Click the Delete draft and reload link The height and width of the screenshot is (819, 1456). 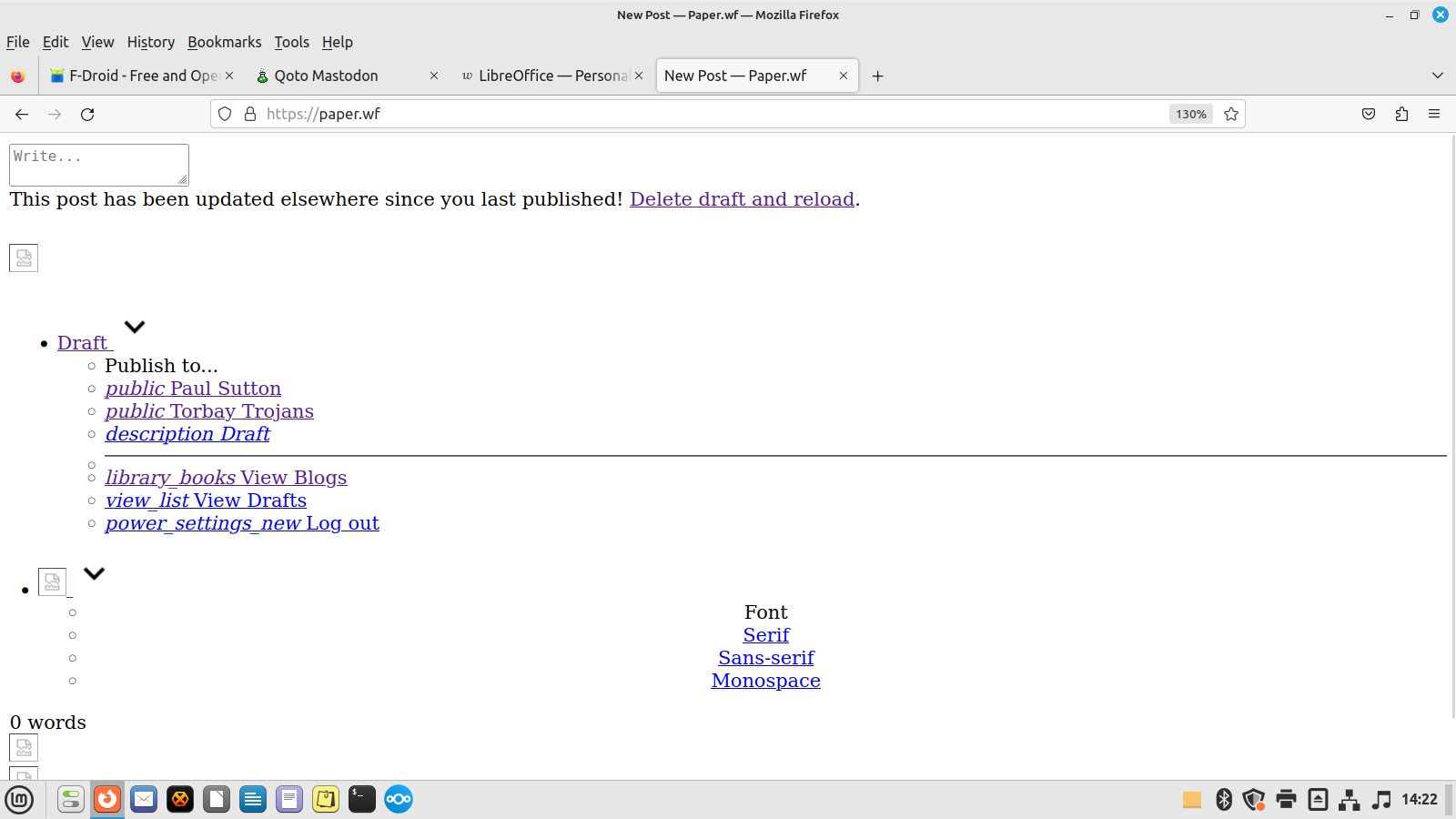click(742, 199)
